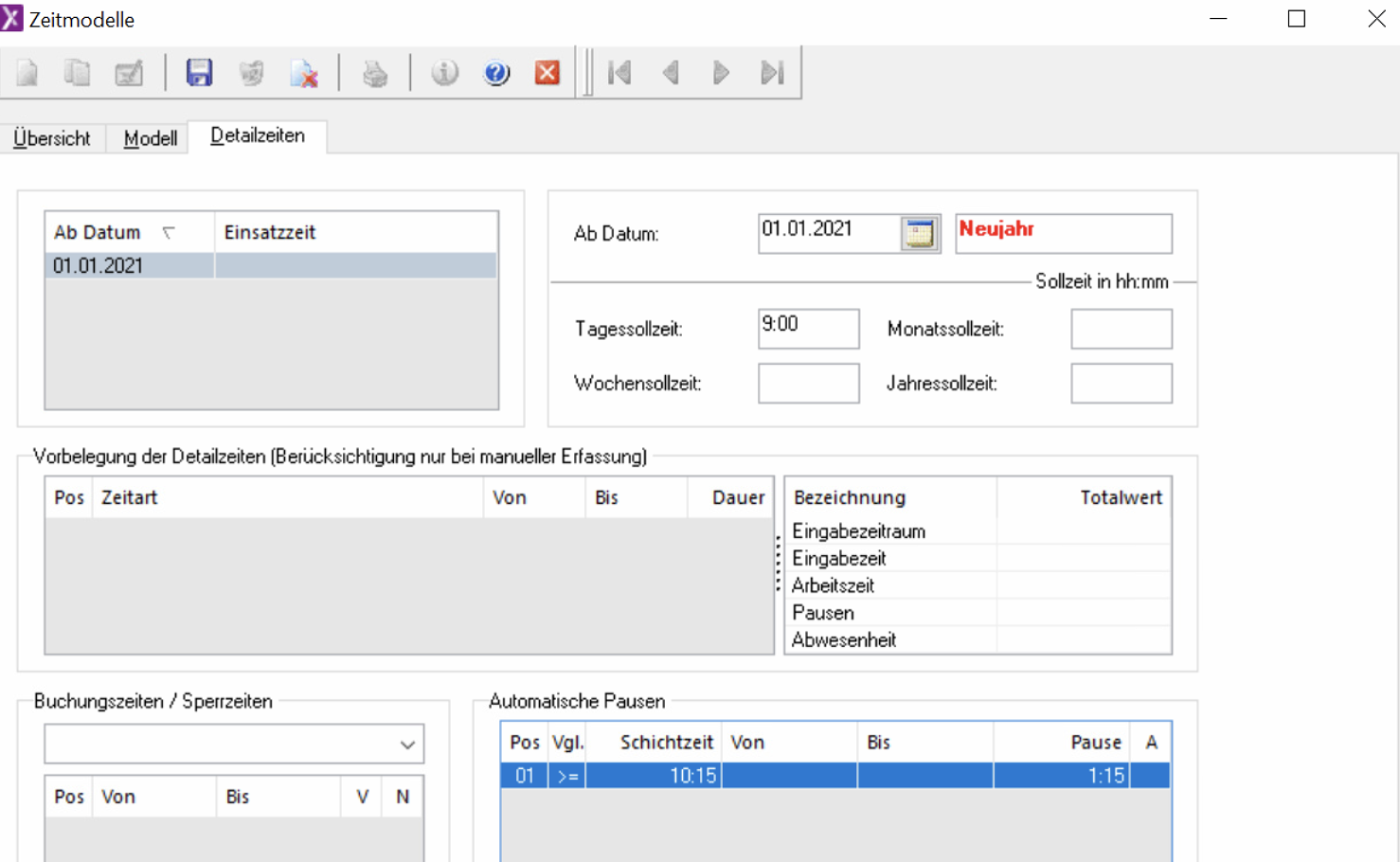
Task: Click the red X close icon in toolbar
Action: [547, 73]
